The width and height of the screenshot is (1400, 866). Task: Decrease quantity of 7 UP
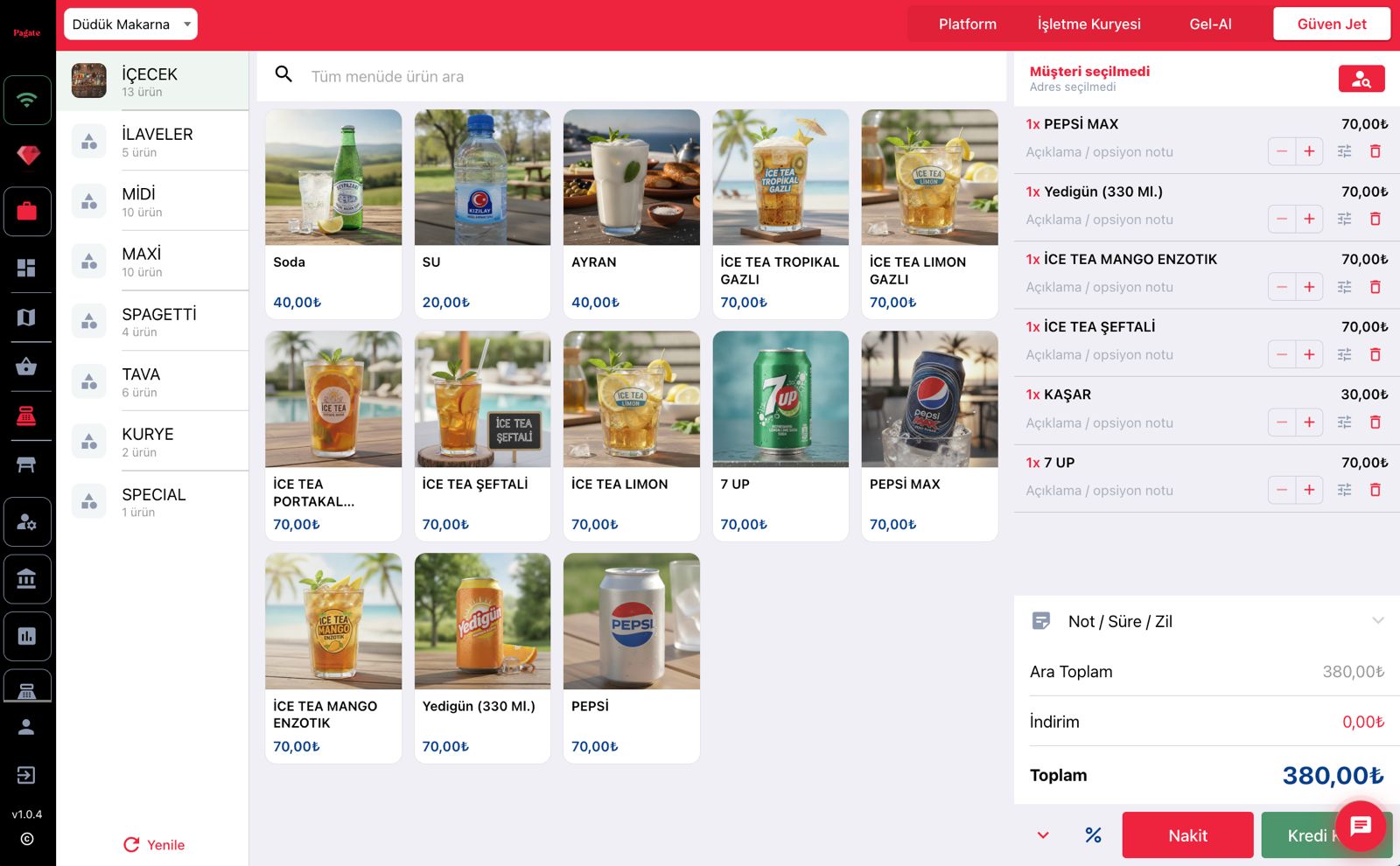[x=1282, y=490]
